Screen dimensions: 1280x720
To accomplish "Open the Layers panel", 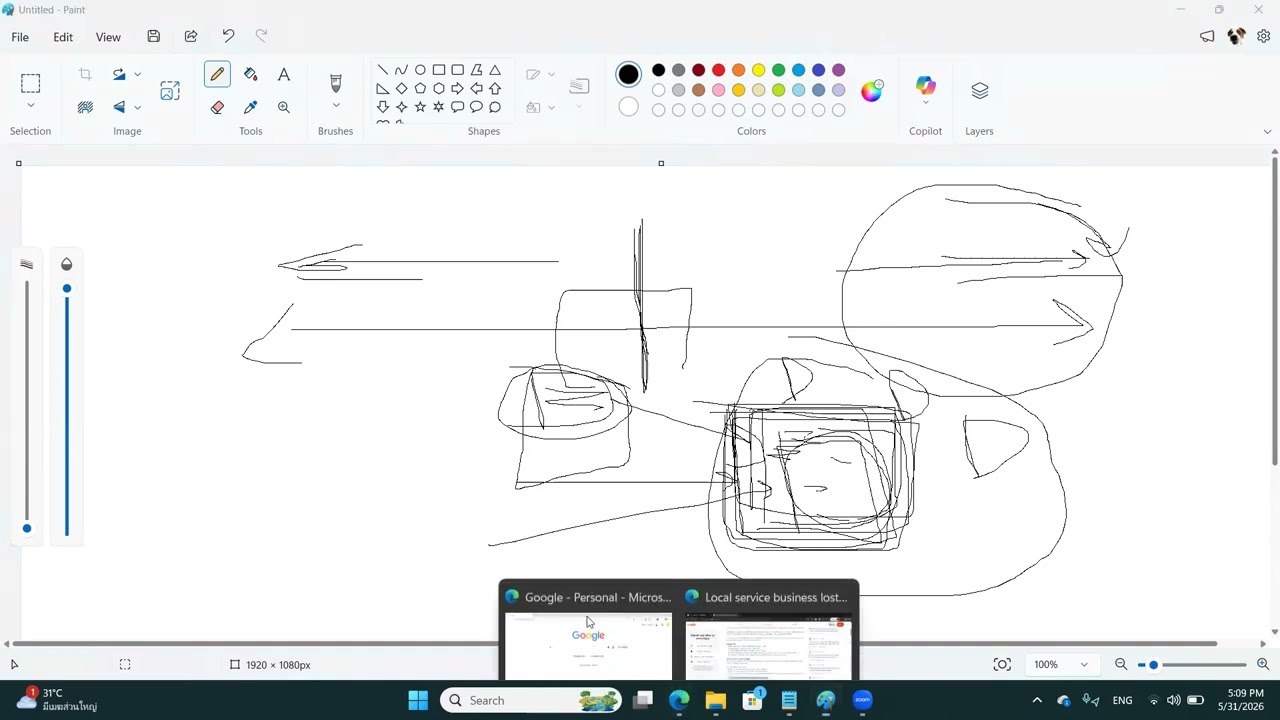I will [x=979, y=91].
